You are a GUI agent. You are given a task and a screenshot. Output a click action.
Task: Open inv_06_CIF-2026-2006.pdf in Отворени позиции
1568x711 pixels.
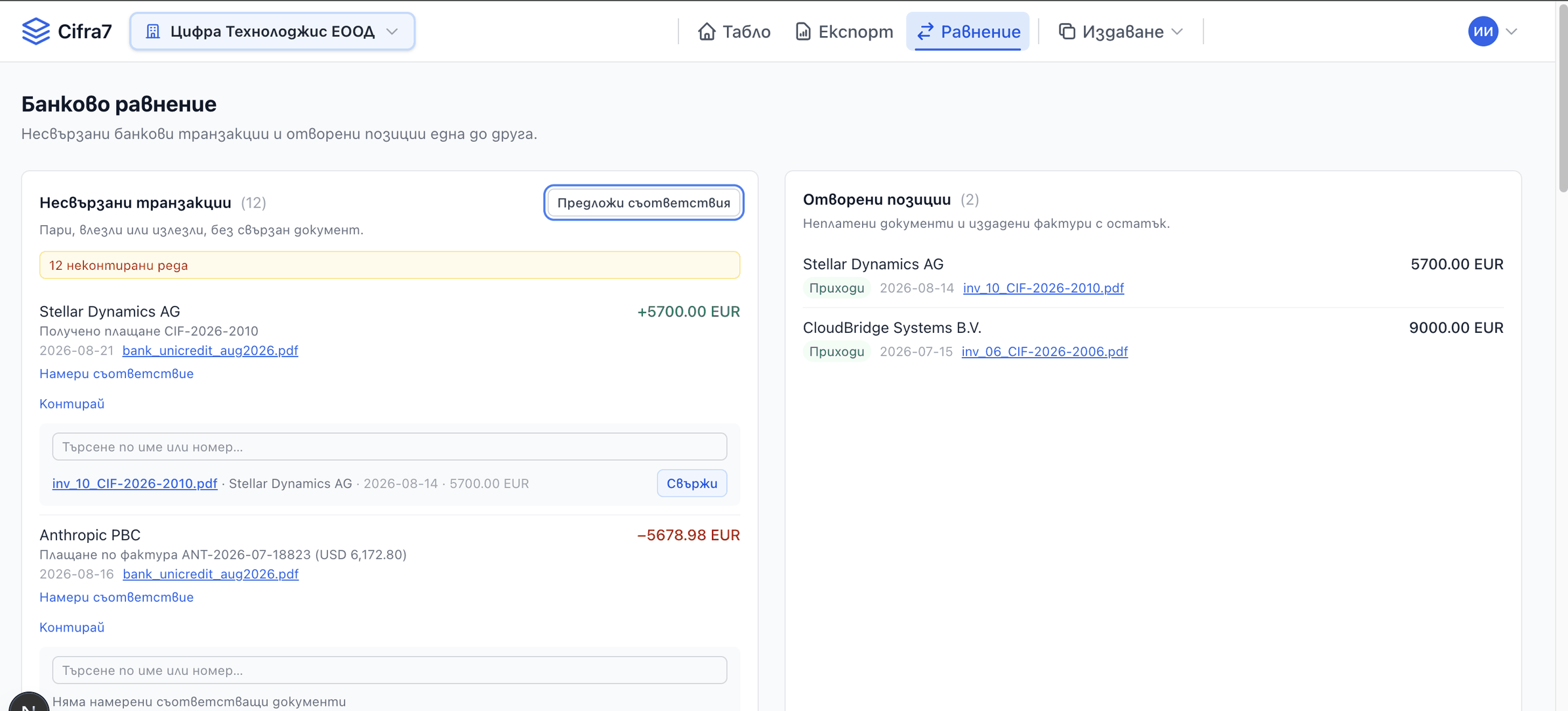(x=1044, y=352)
